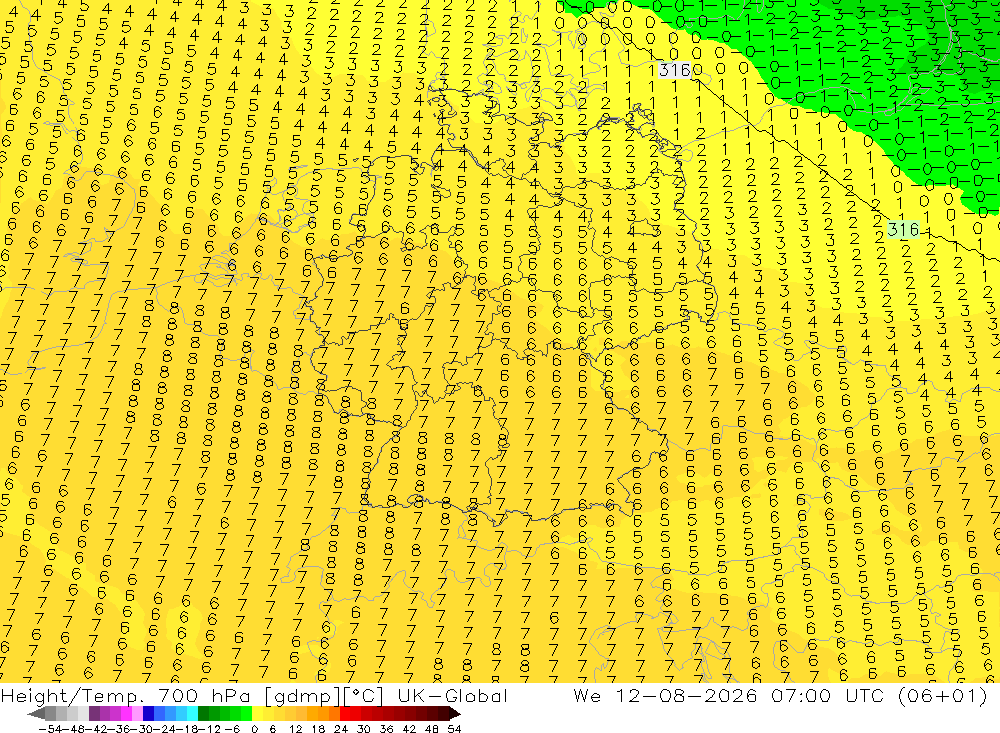This screenshot has width=1000, height=733.
Task: Select the dark blue legend swatch
Action: click(x=149, y=714)
